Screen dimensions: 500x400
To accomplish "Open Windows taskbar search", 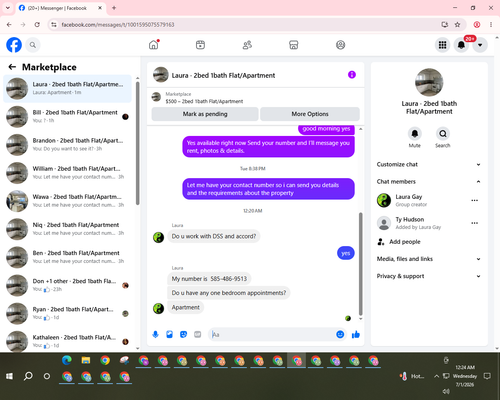I will [28, 376].
